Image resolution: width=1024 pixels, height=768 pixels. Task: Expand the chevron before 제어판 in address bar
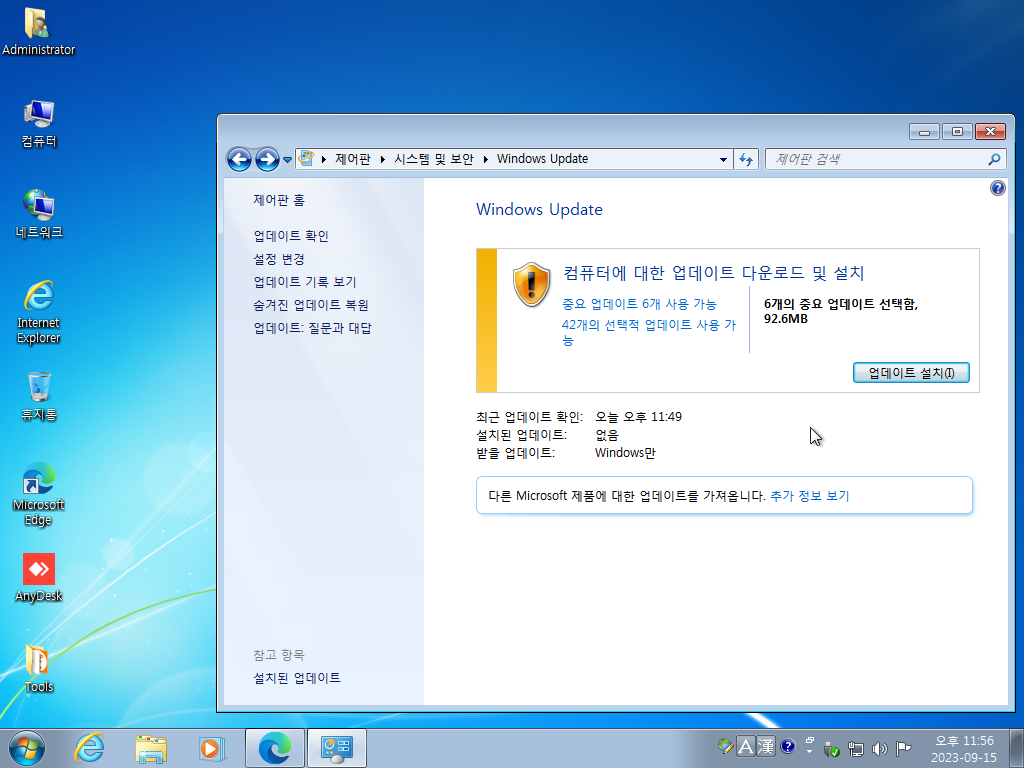(324, 159)
